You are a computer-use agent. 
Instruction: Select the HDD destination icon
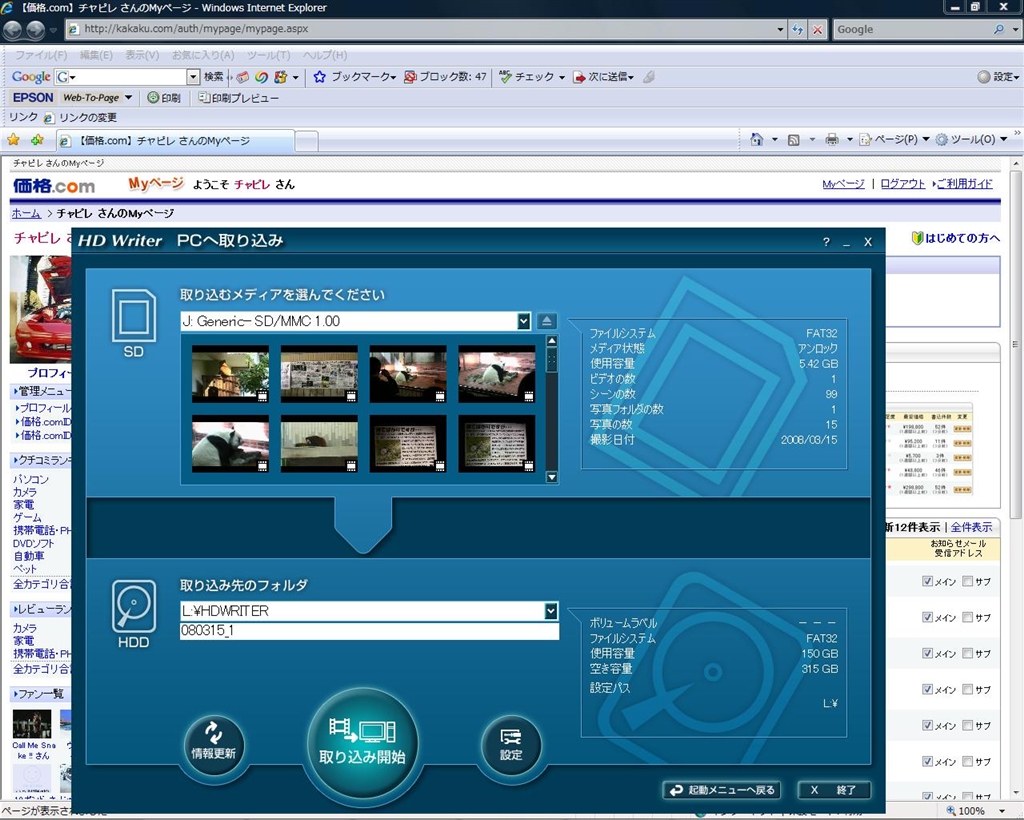[133, 613]
